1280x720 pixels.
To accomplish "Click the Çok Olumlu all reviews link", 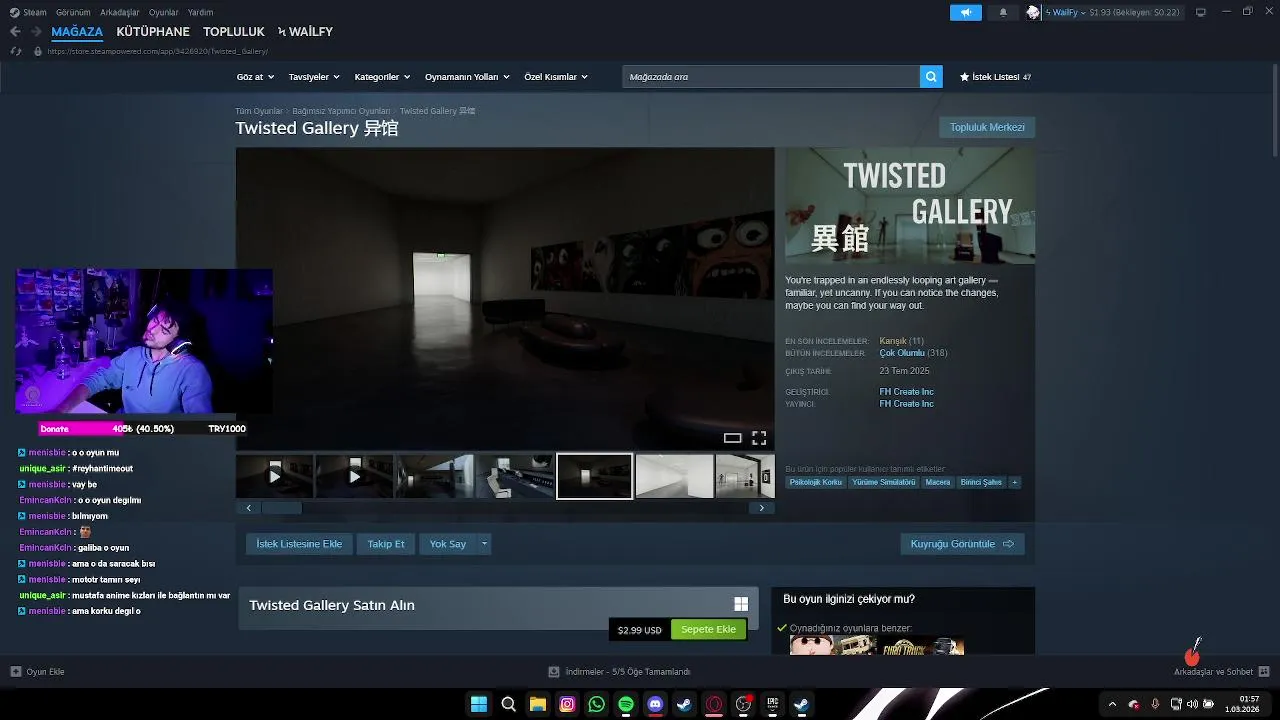I will click(x=902, y=353).
